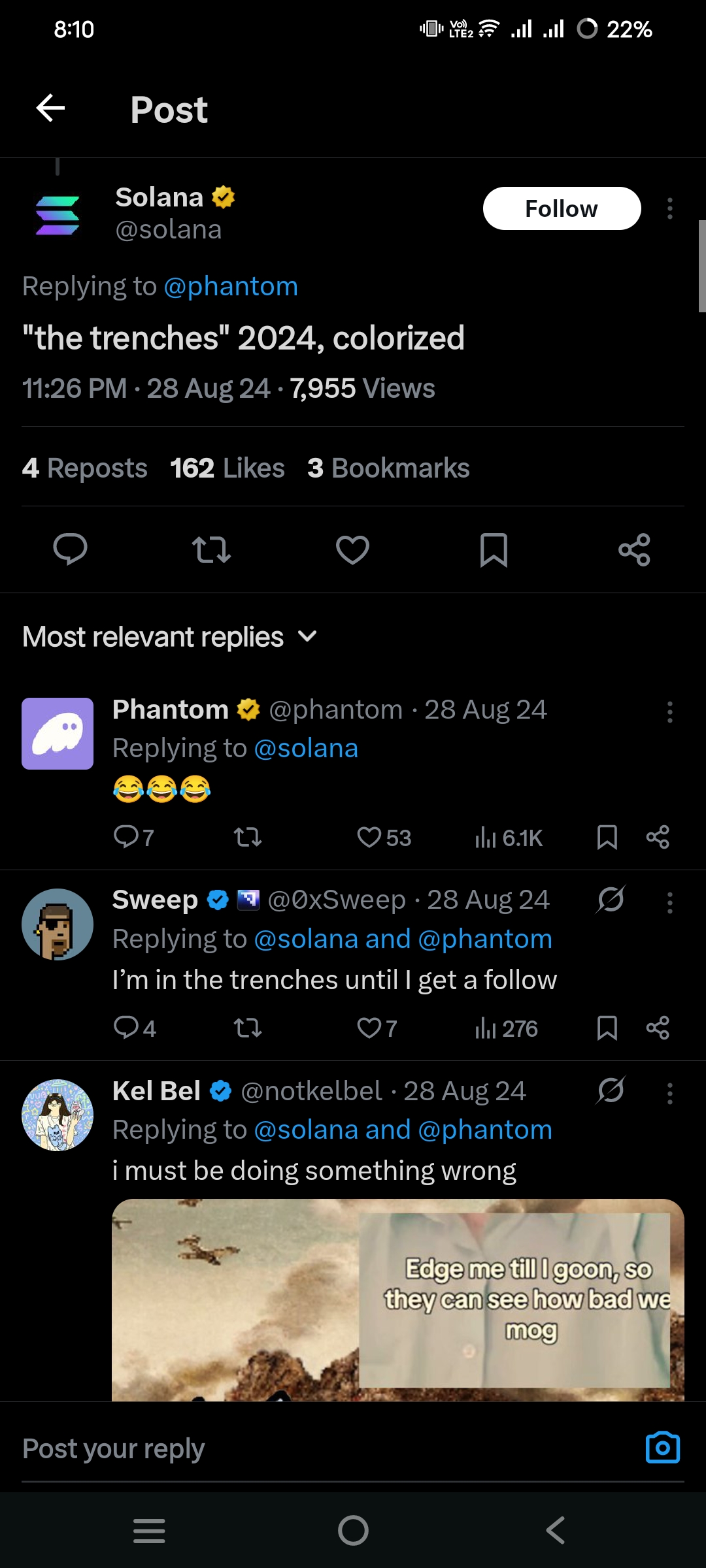The image size is (706, 1568).
Task: Open the @phantom mention link
Action: [231, 286]
